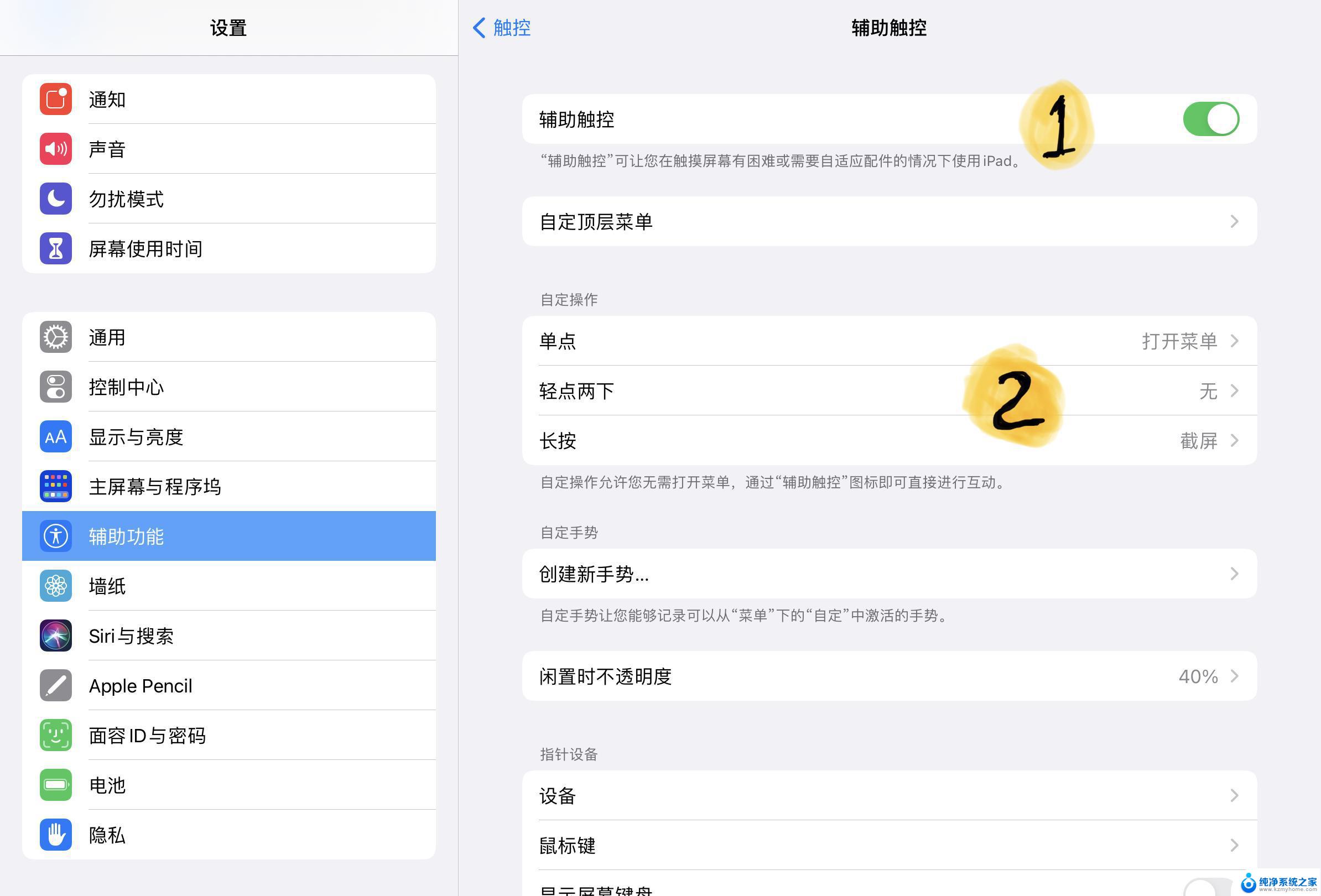Viewport: 1321px width, 896px height.
Task: Open 墙纸 settings
Action: [x=229, y=585]
